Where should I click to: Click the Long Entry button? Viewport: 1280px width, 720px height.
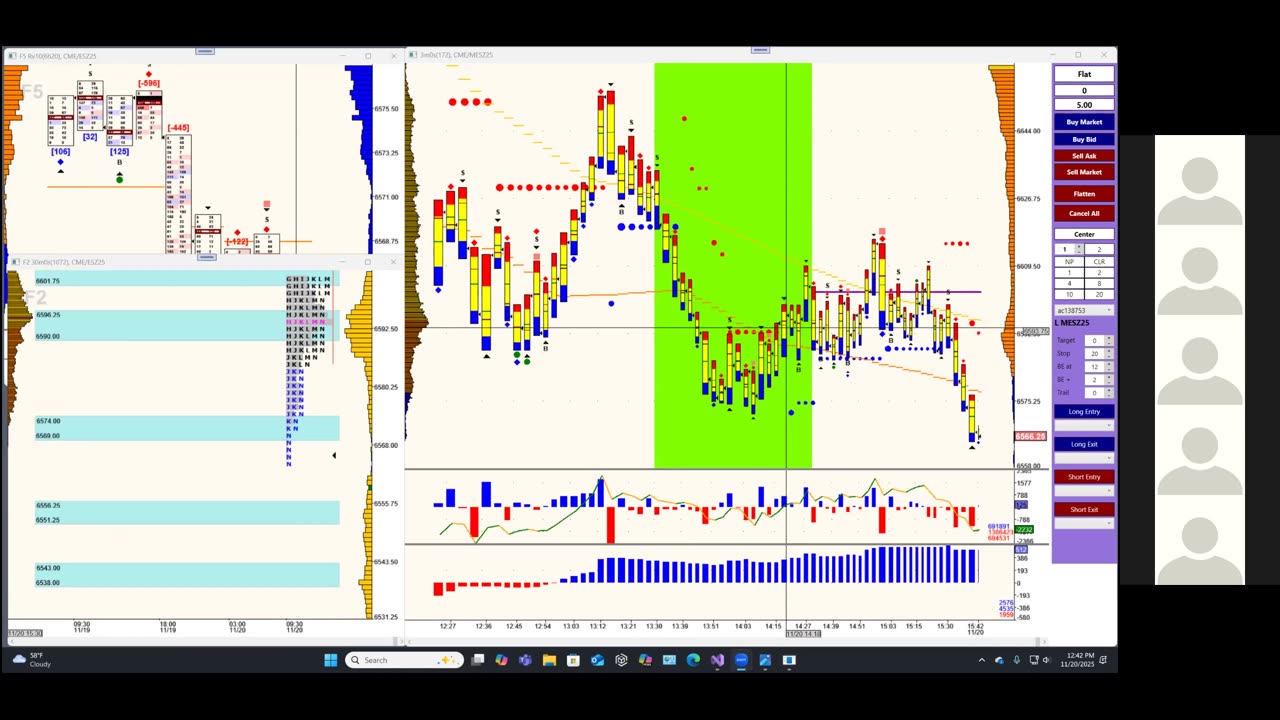pos(1084,411)
